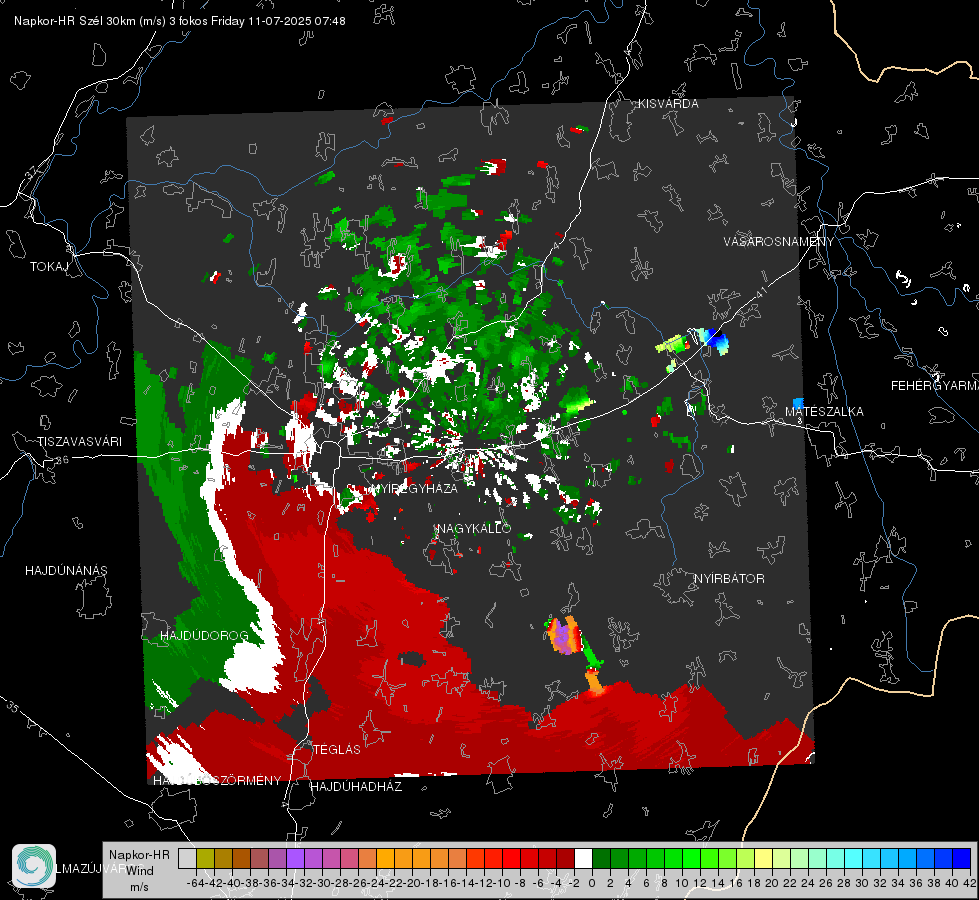Screen dimensions: 979x900
Task: Click the legend value label '-64'
Action: pyautogui.click(x=195, y=884)
